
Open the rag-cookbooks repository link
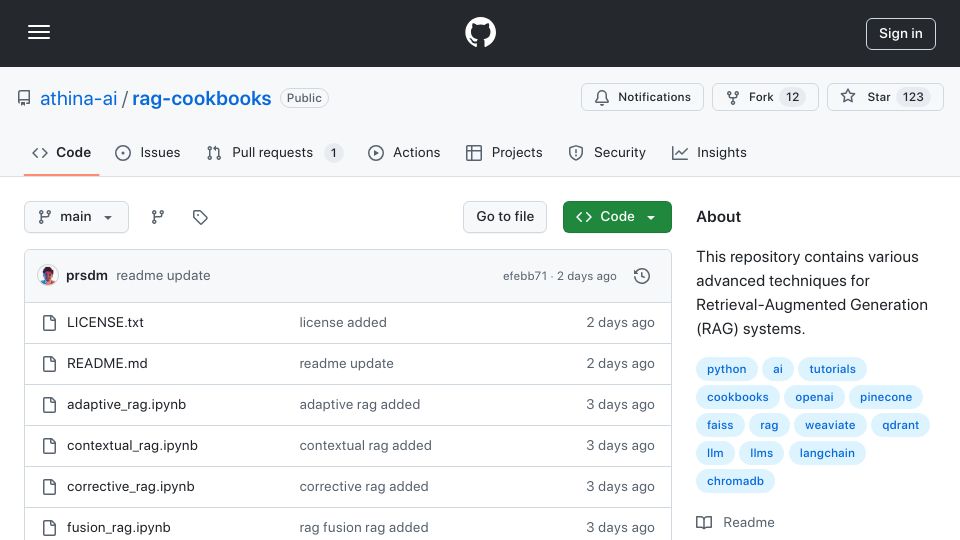(x=201, y=99)
